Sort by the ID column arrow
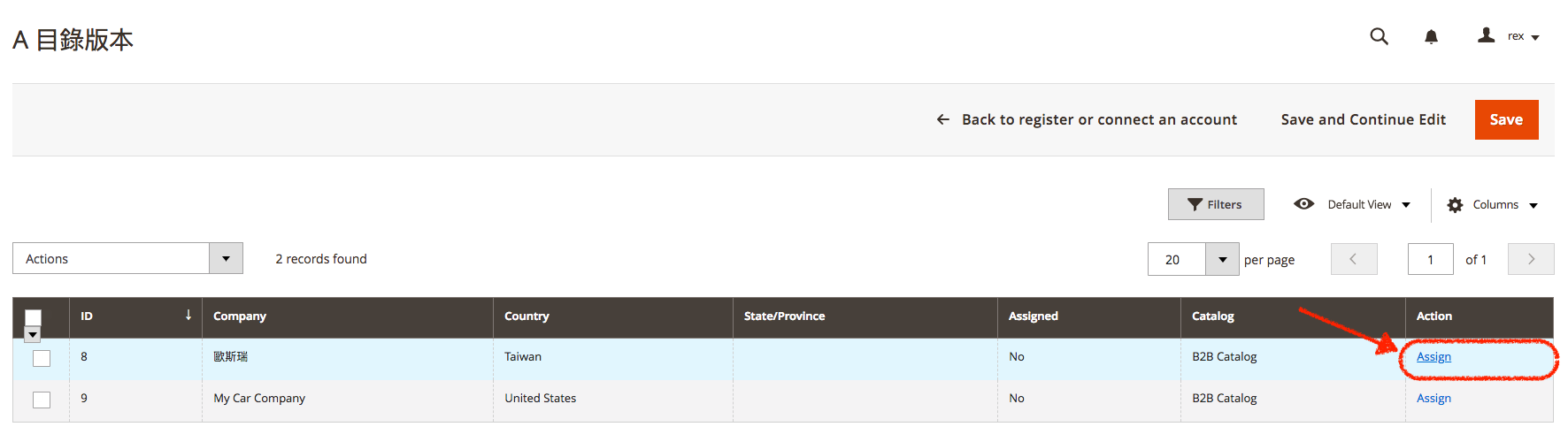Screen dimensions: 1568x442 [x=188, y=315]
